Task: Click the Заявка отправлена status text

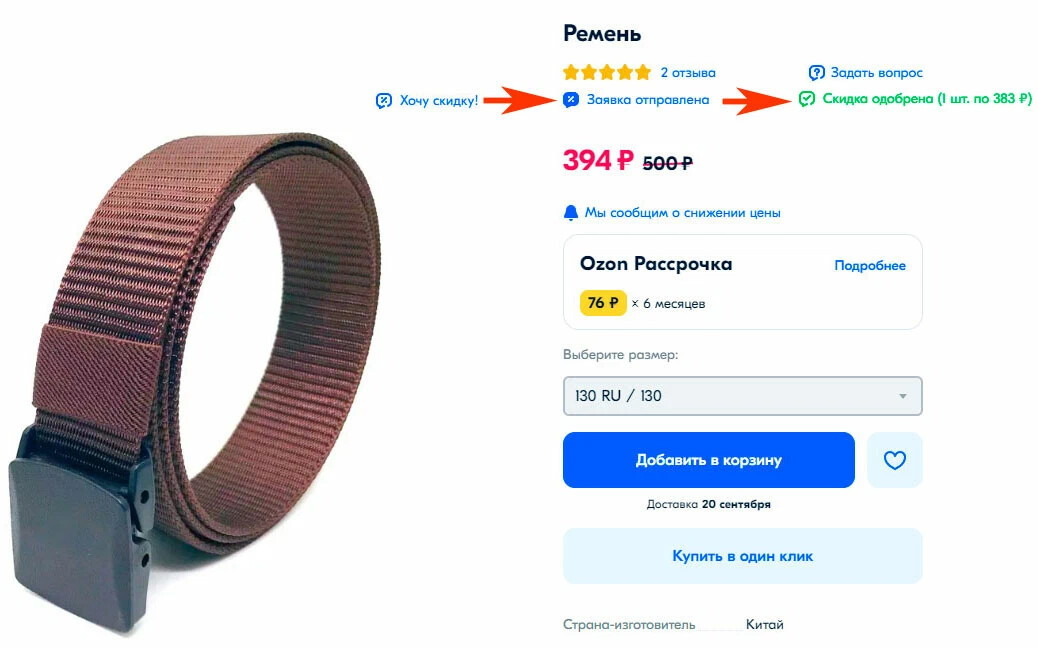Action: [x=648, y=100]
